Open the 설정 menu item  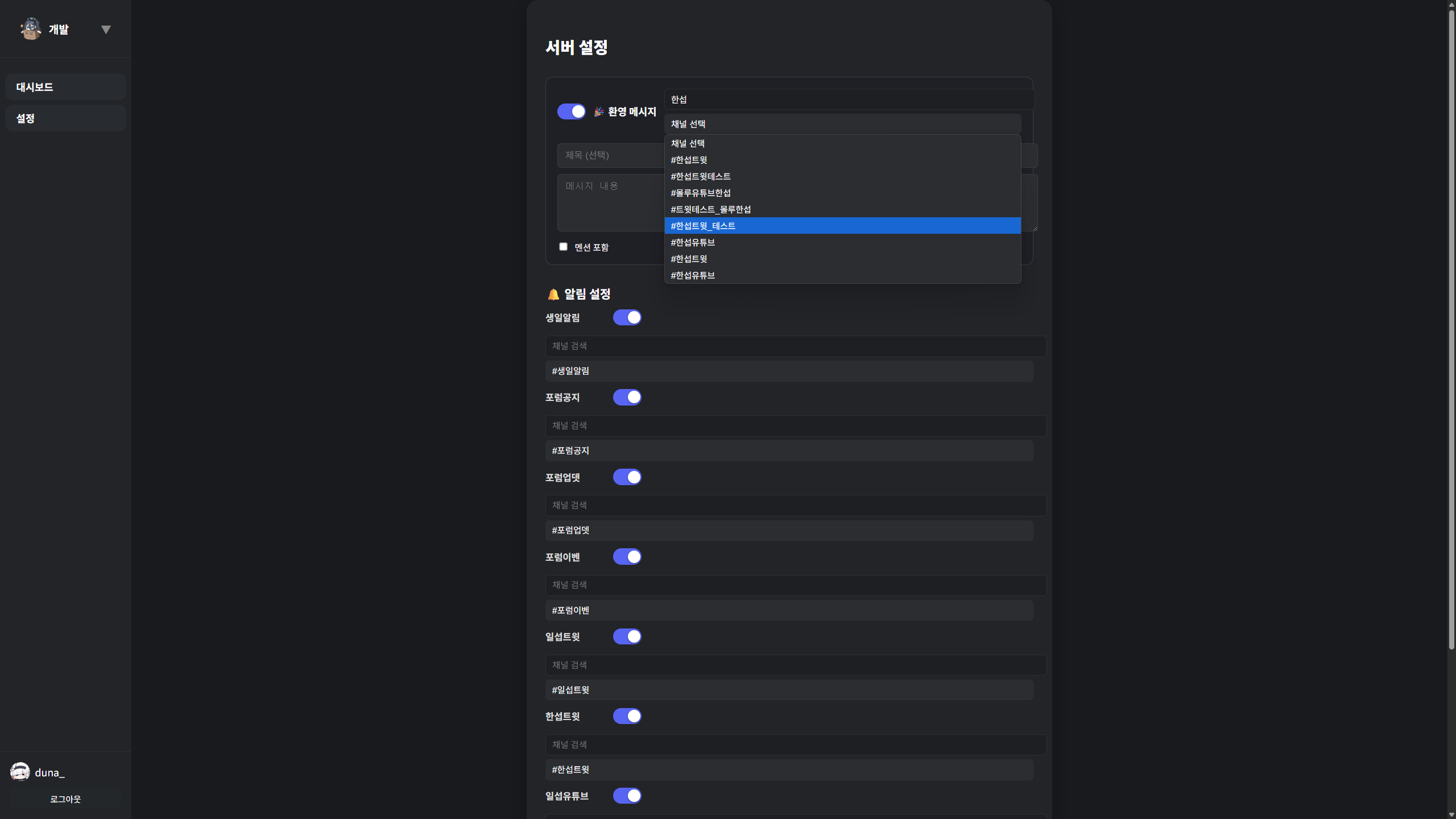[65, 118]
